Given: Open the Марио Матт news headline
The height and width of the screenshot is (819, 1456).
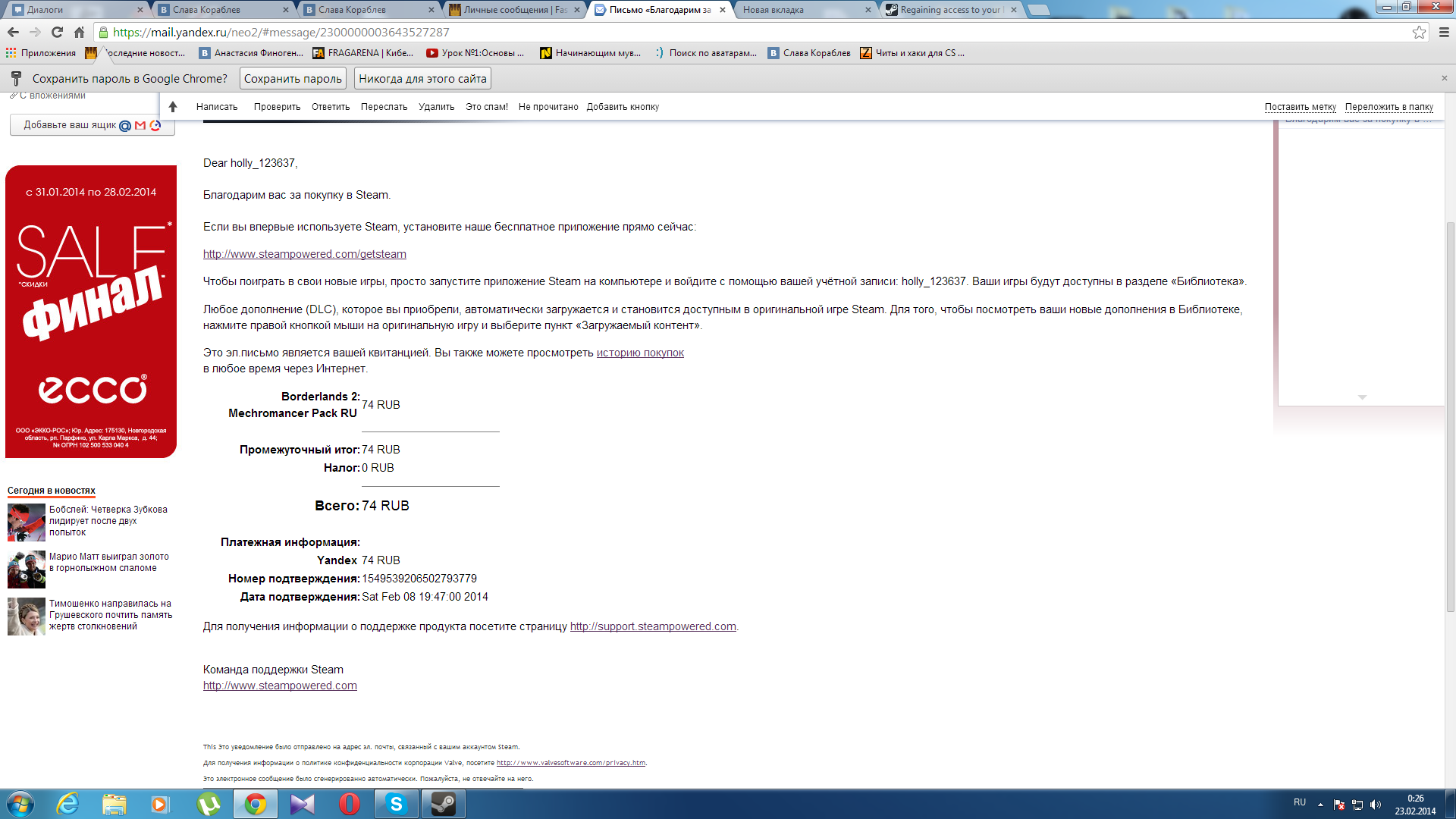Looking at the screenshot, I should (109, 562).
